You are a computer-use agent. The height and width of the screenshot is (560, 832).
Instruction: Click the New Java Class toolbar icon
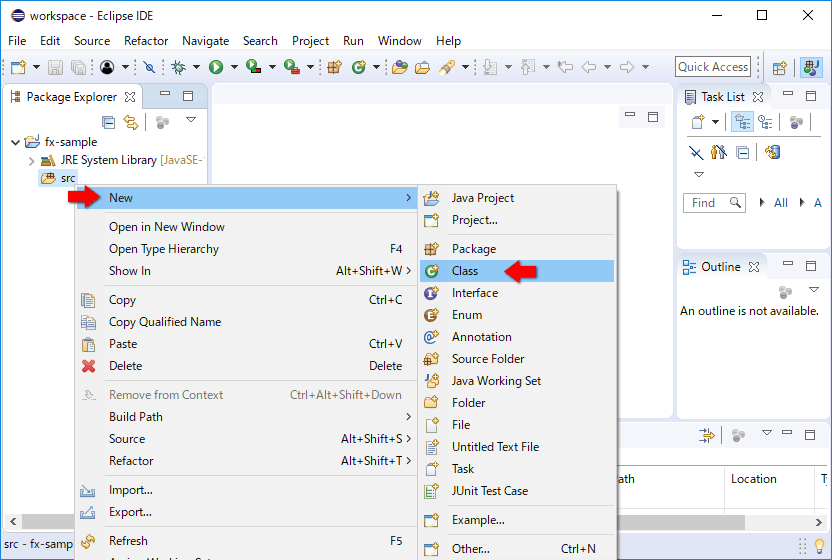359,67
